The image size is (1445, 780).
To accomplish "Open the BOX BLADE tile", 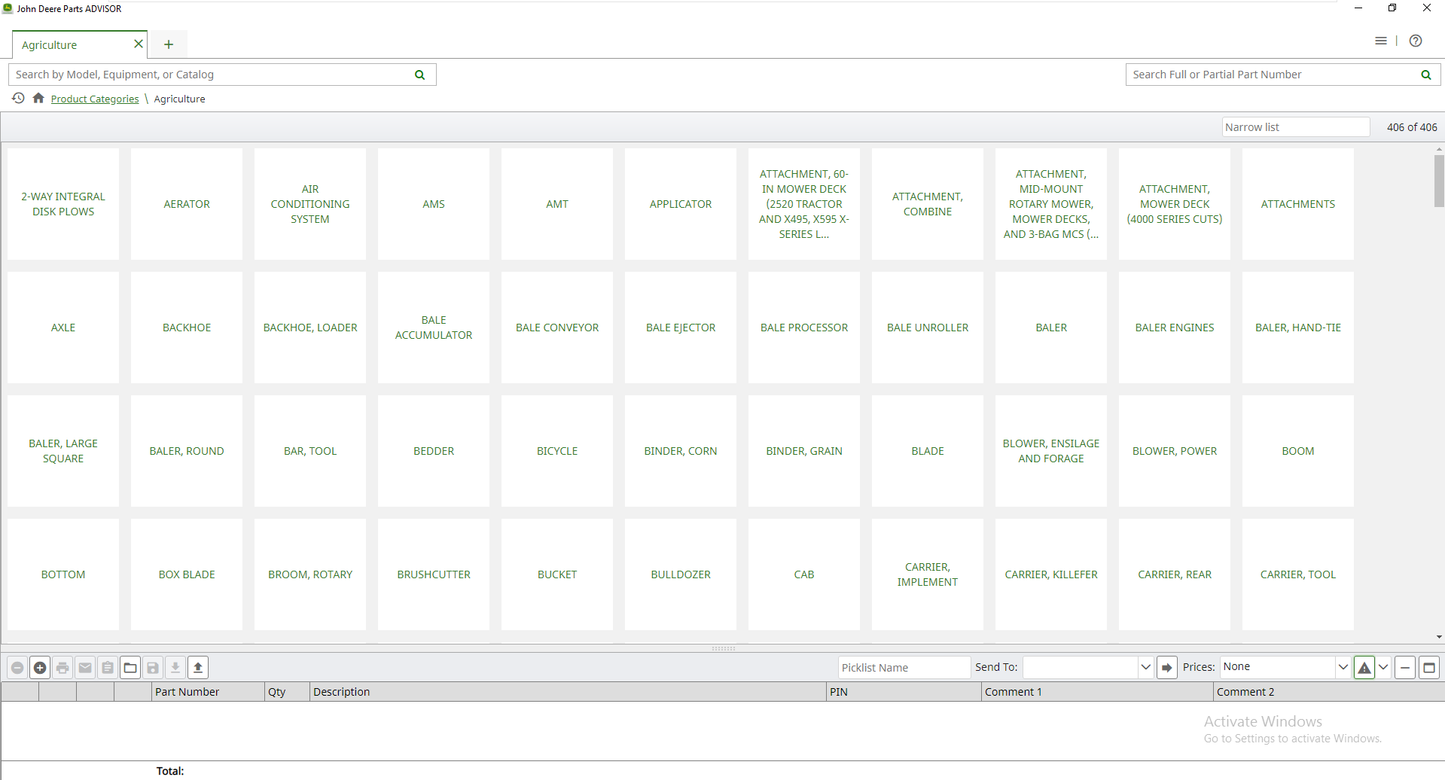I will coord(187,575).
